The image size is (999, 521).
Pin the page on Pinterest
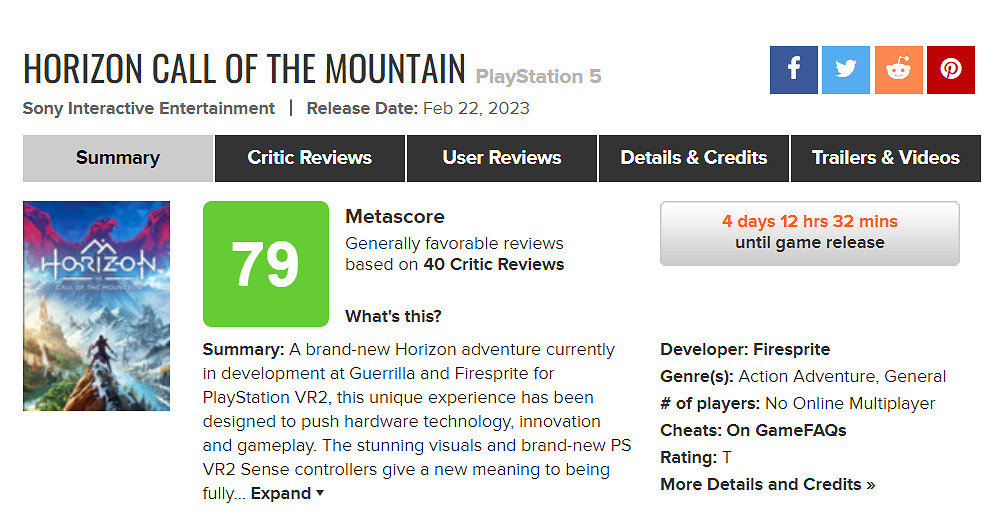(950, 70)
